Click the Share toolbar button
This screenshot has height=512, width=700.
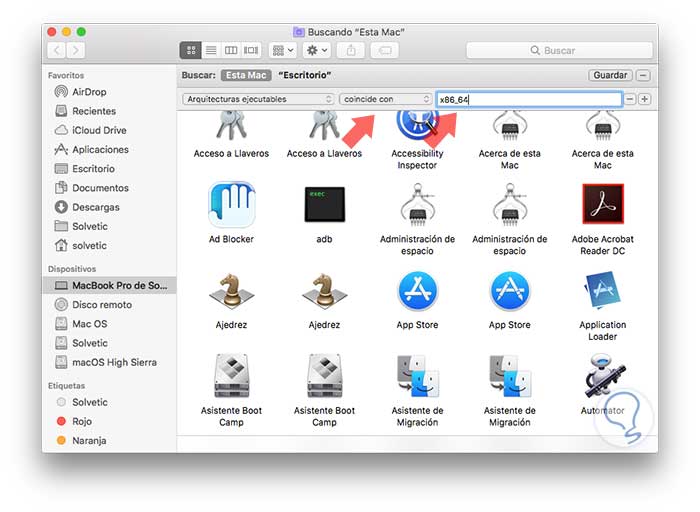(351, 50)
